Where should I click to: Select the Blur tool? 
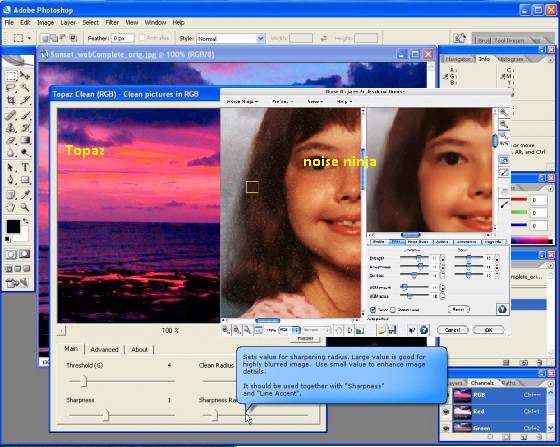click(x=11, y=152)
